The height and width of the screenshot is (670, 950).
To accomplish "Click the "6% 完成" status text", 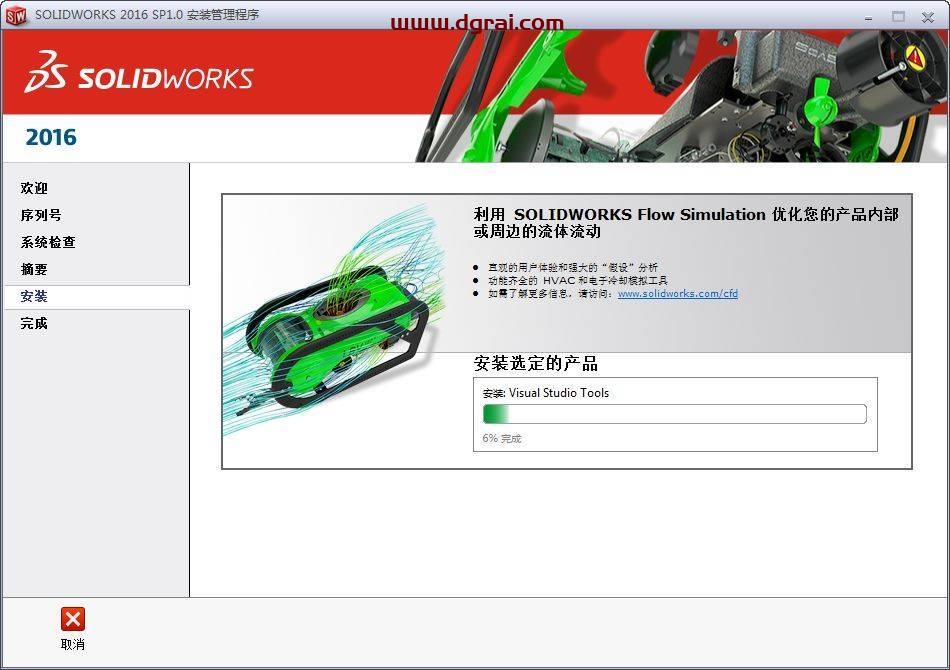I will (x=502, y=439).
